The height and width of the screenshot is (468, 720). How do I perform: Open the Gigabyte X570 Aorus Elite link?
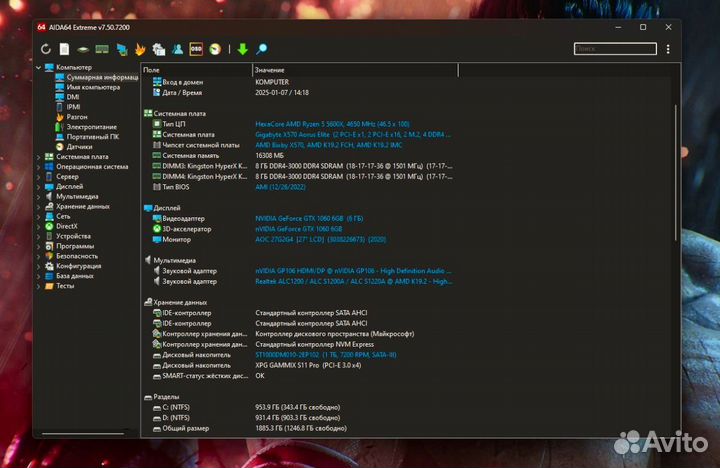pyautogui.click(x=353, y=135)
